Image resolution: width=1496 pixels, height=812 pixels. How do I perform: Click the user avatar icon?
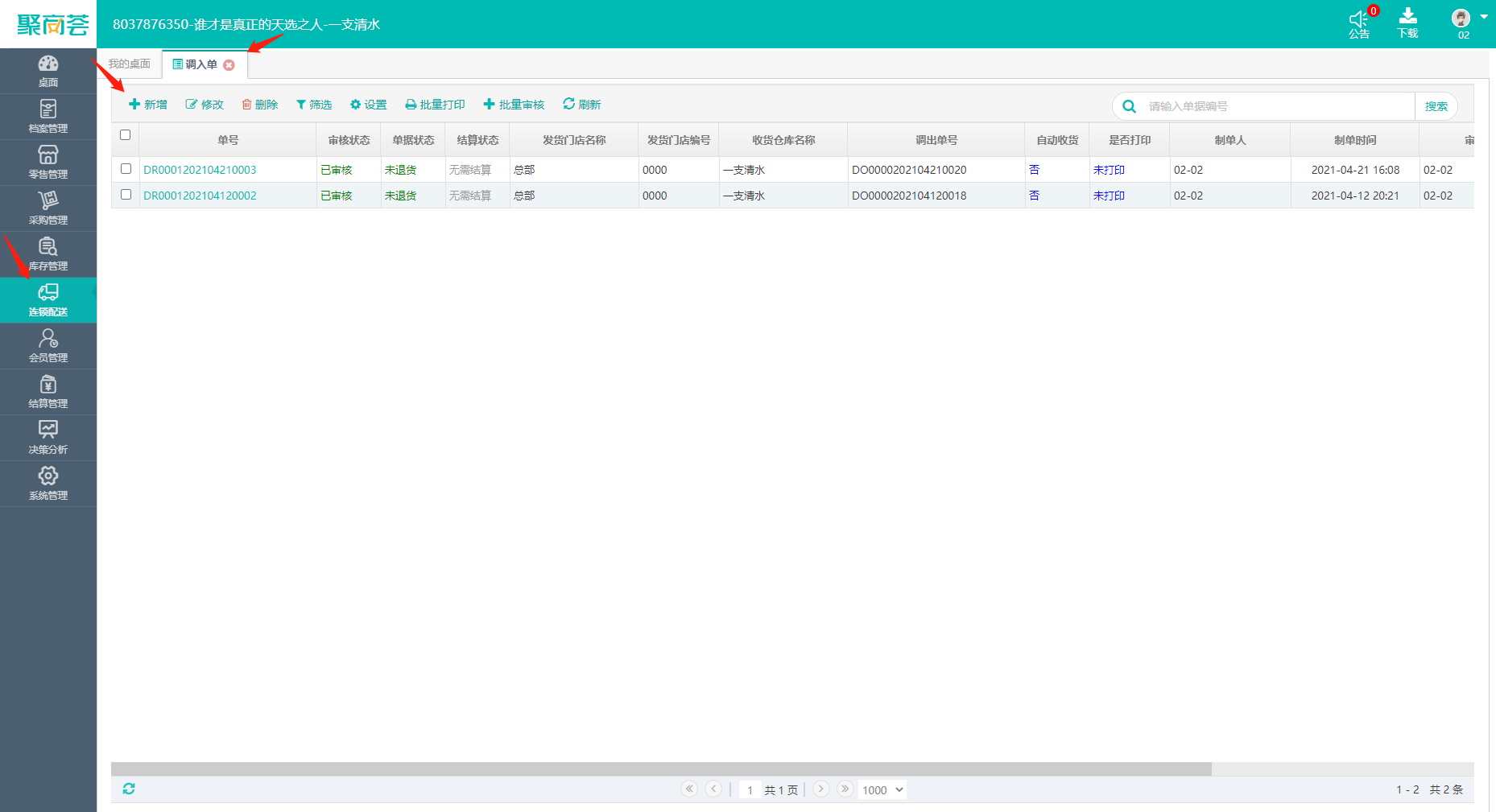click(1461, 18)
